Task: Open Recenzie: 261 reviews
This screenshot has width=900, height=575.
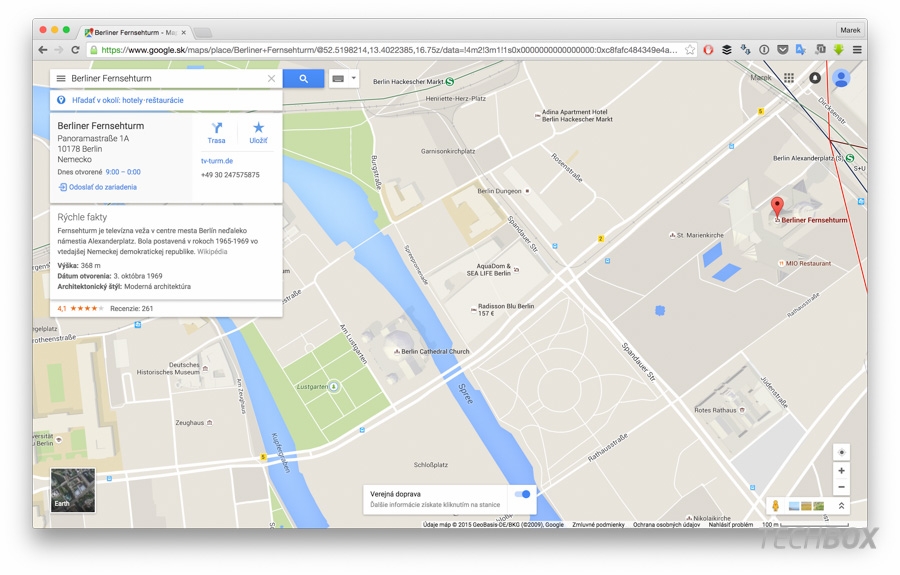Action: click(131, 308)
